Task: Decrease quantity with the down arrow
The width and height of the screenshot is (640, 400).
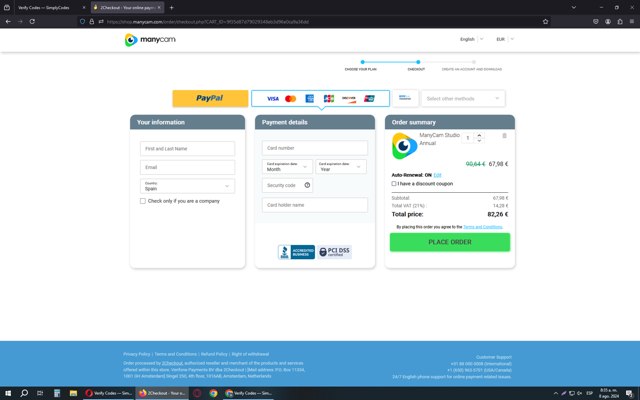Action: click(x=480, y=141)
